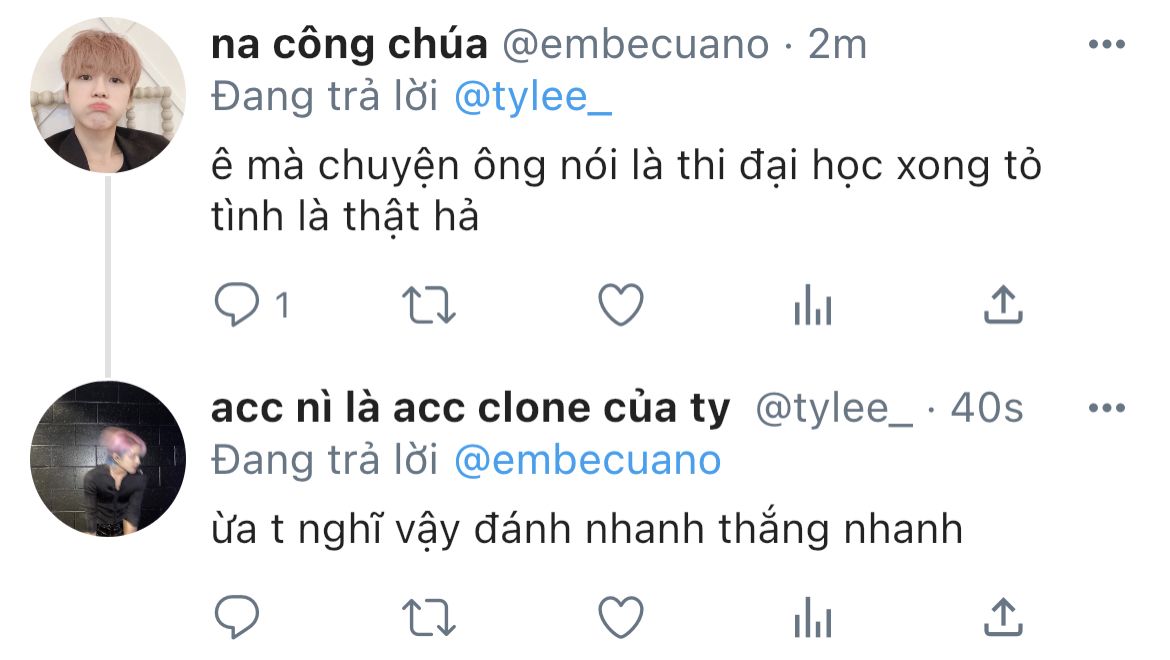
Task: Open the @tylee_ mention link
Action: coord(533,97)
